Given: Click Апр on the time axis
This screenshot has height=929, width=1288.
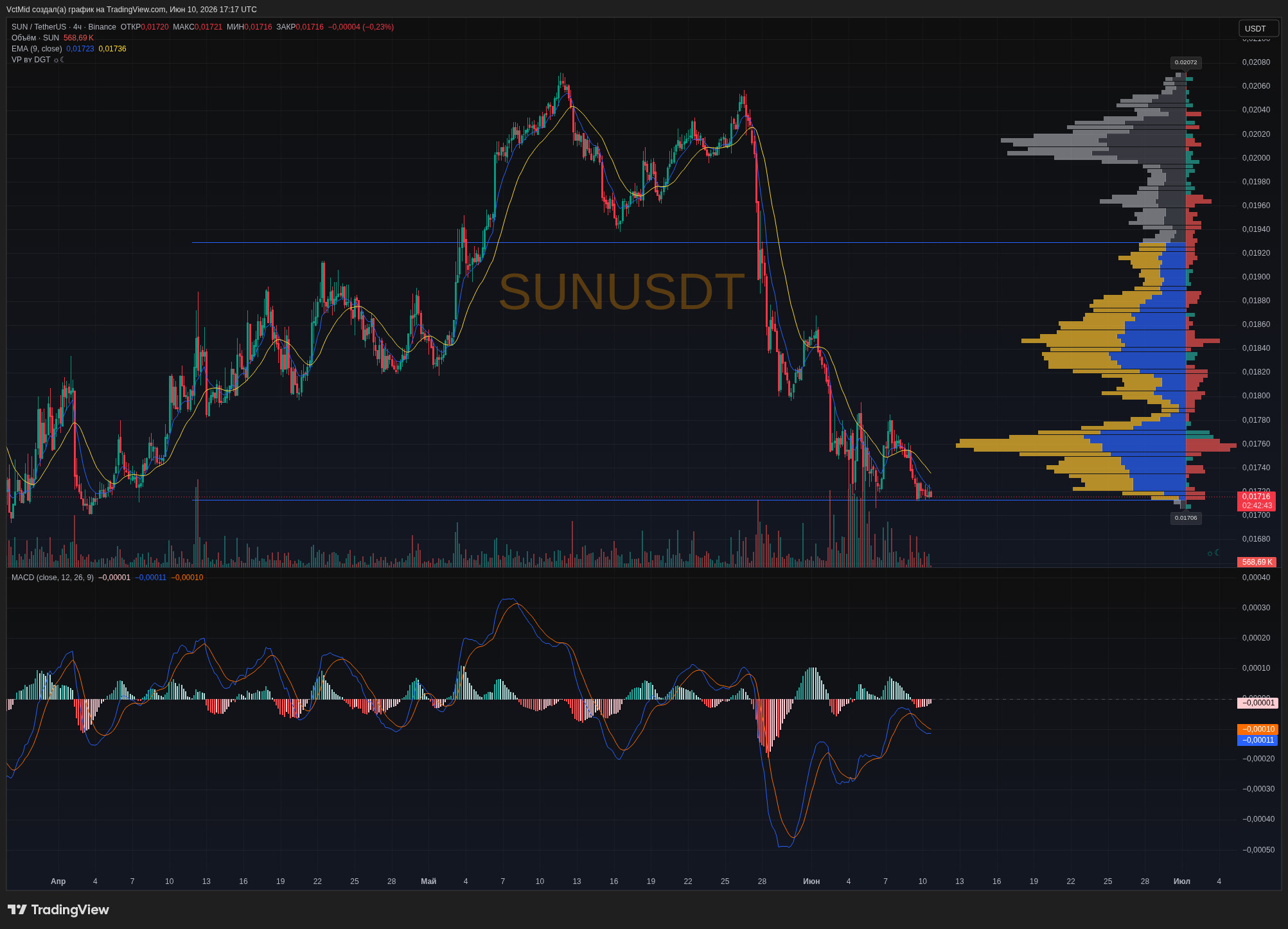Looking at the screenshot, I should (58, 881).
